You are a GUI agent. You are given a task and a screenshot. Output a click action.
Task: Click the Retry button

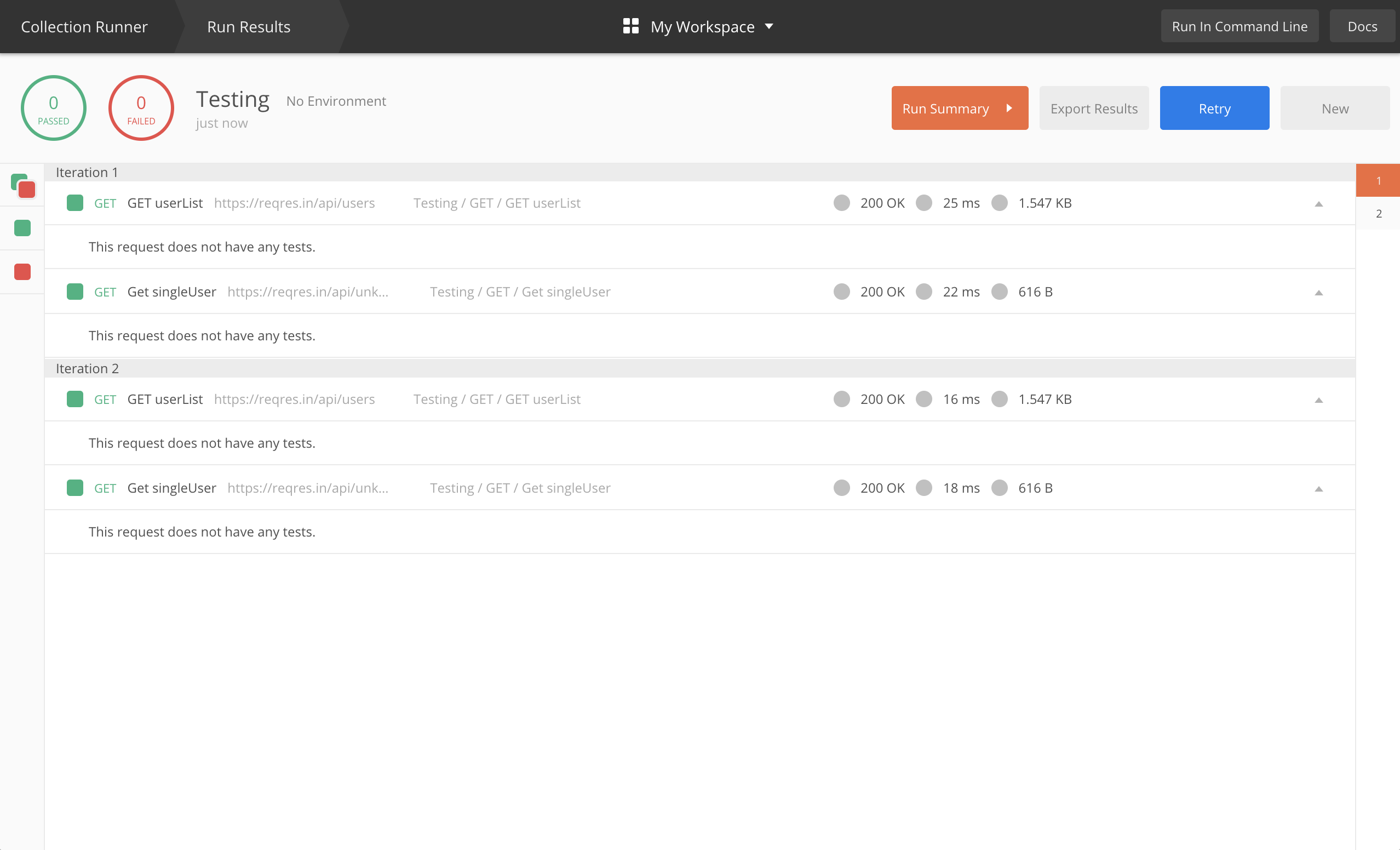pyautogui.click(x=1214, y=108)
